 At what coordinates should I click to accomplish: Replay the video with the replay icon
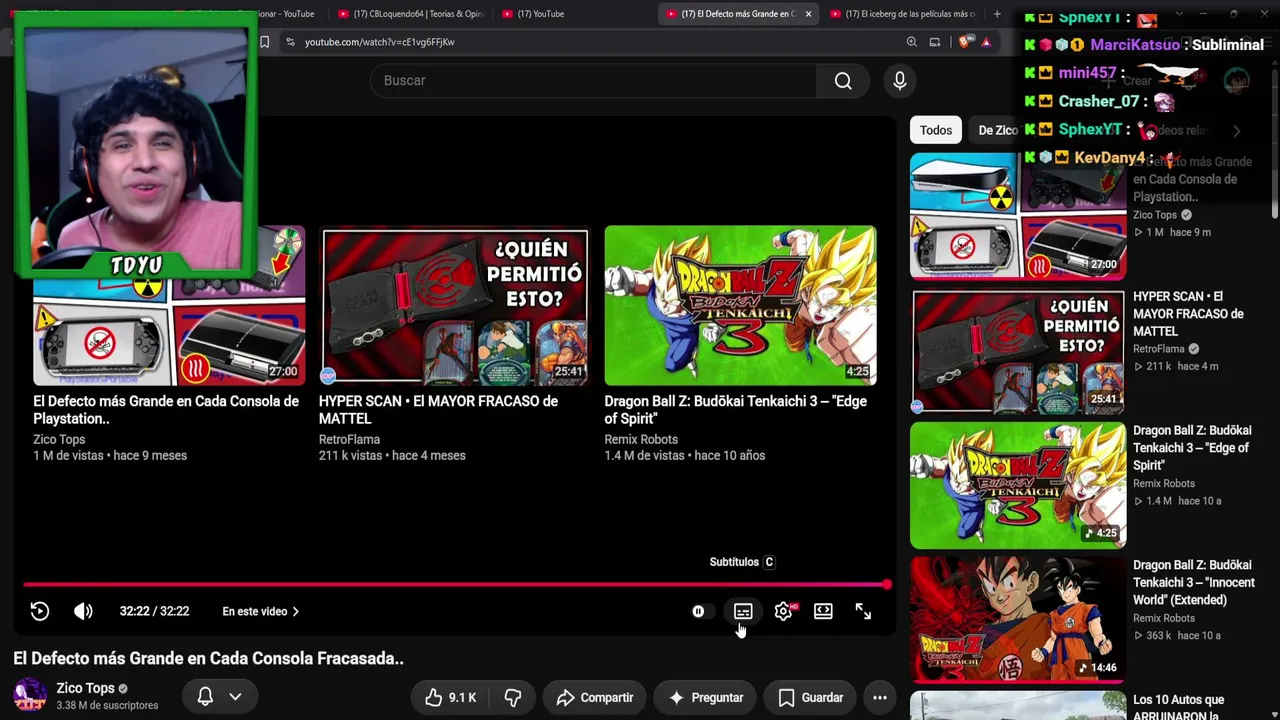click(40, 611)
